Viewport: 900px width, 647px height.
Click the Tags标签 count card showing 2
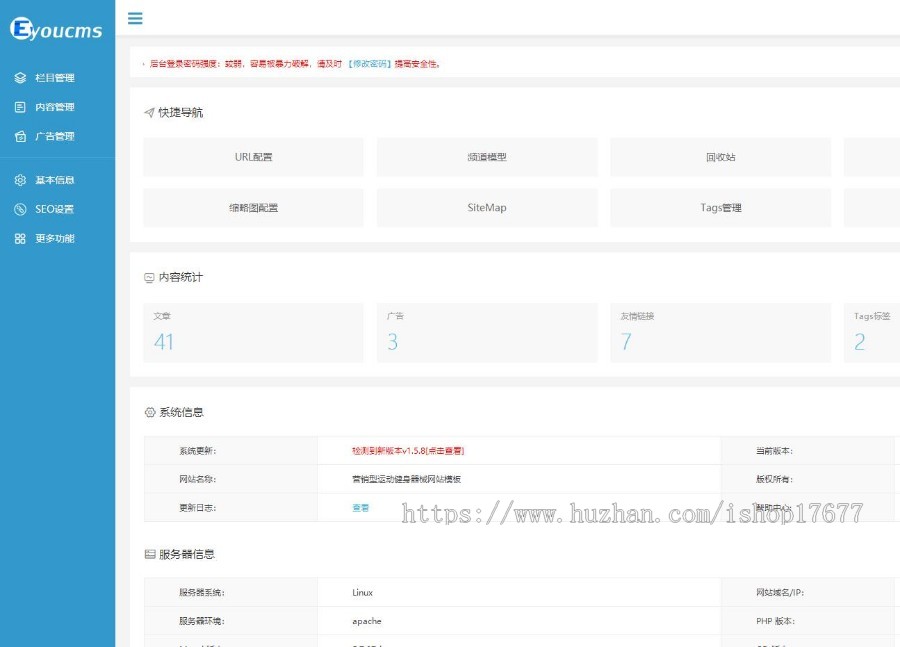872,333
